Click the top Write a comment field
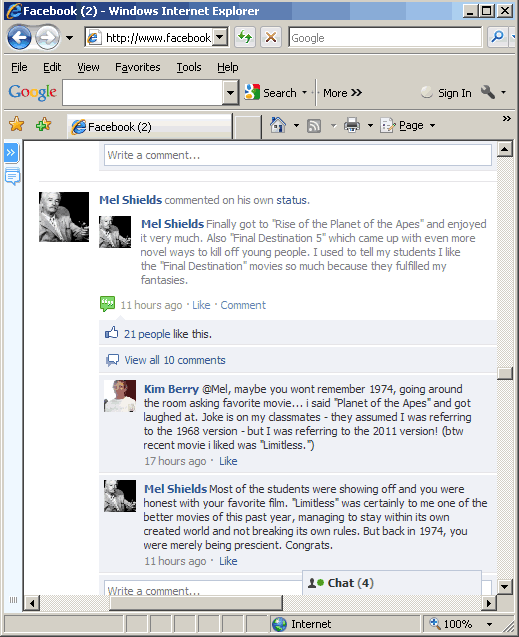This screenshot has height=637, width=519. (298, 155)
